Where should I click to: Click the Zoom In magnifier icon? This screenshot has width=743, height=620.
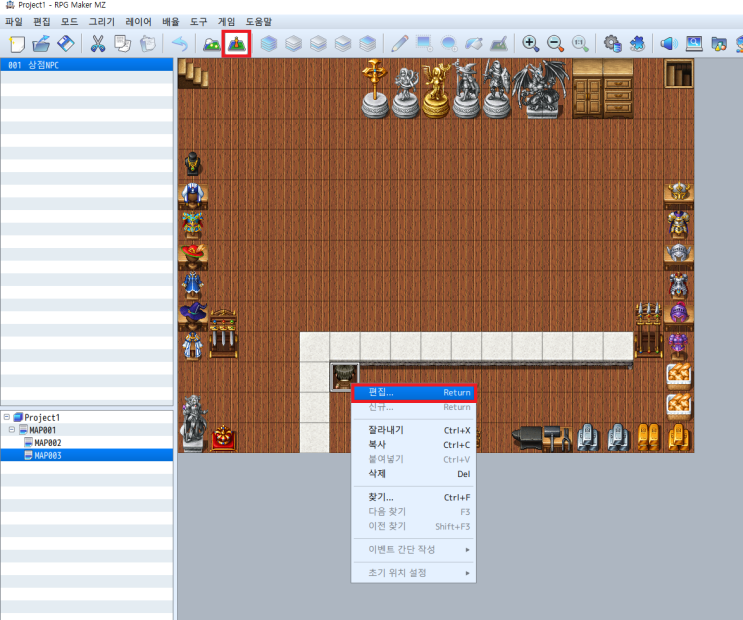point(530,44)
